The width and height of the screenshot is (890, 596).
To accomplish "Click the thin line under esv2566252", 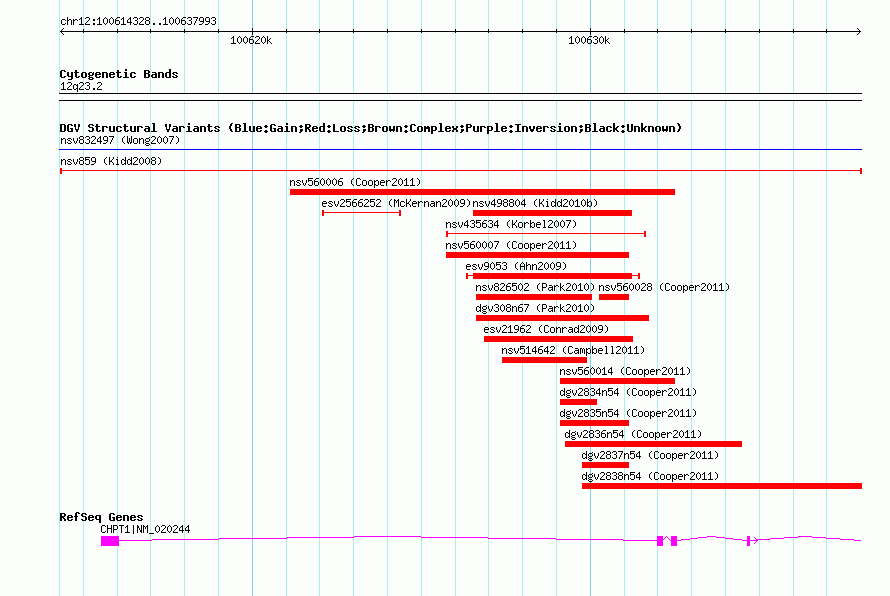I will pos(362,213).
